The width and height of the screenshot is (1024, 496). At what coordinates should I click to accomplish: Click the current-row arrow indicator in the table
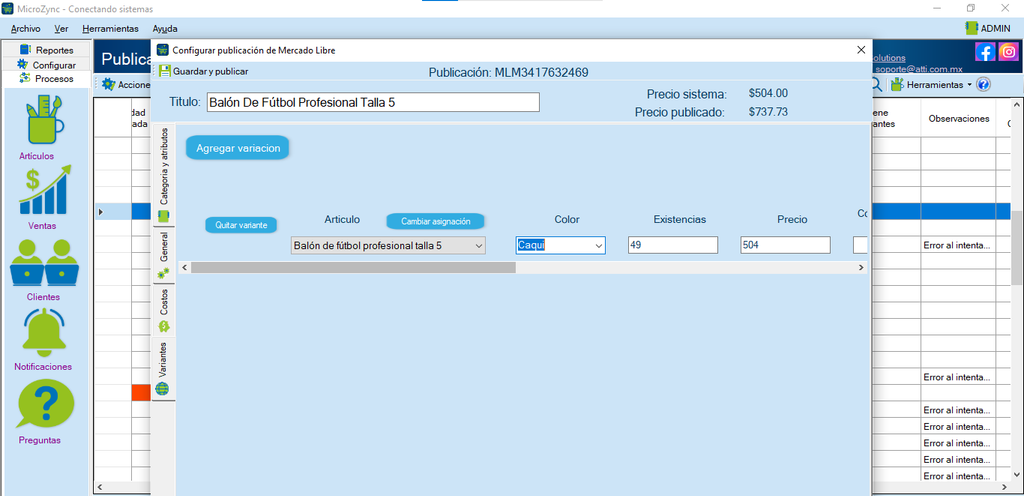coord(100,211)
